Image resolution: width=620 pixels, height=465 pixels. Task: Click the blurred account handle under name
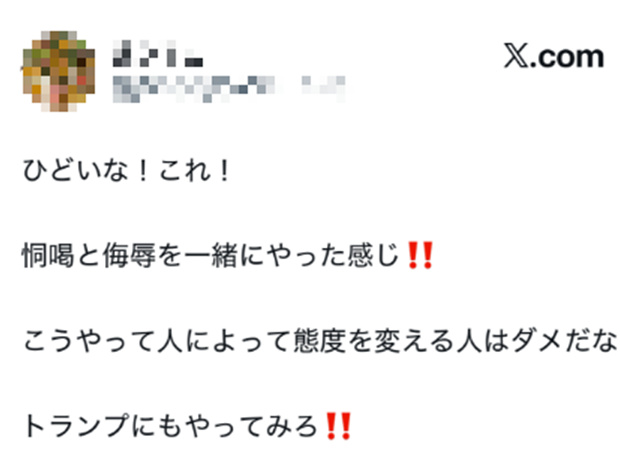click(198, 89)
